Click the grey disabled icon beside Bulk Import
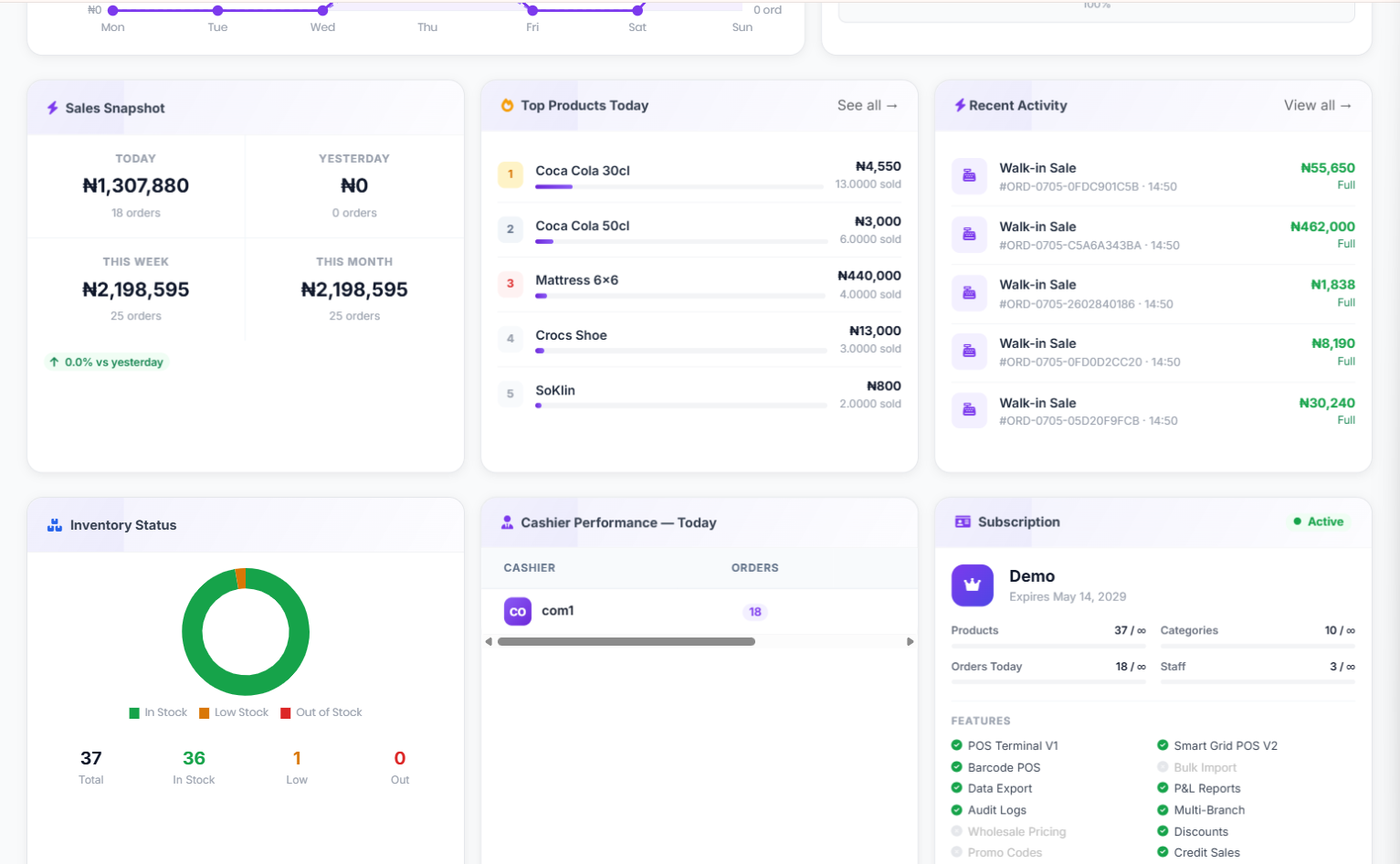The image size is (1400, 864). coord(1163,767)
